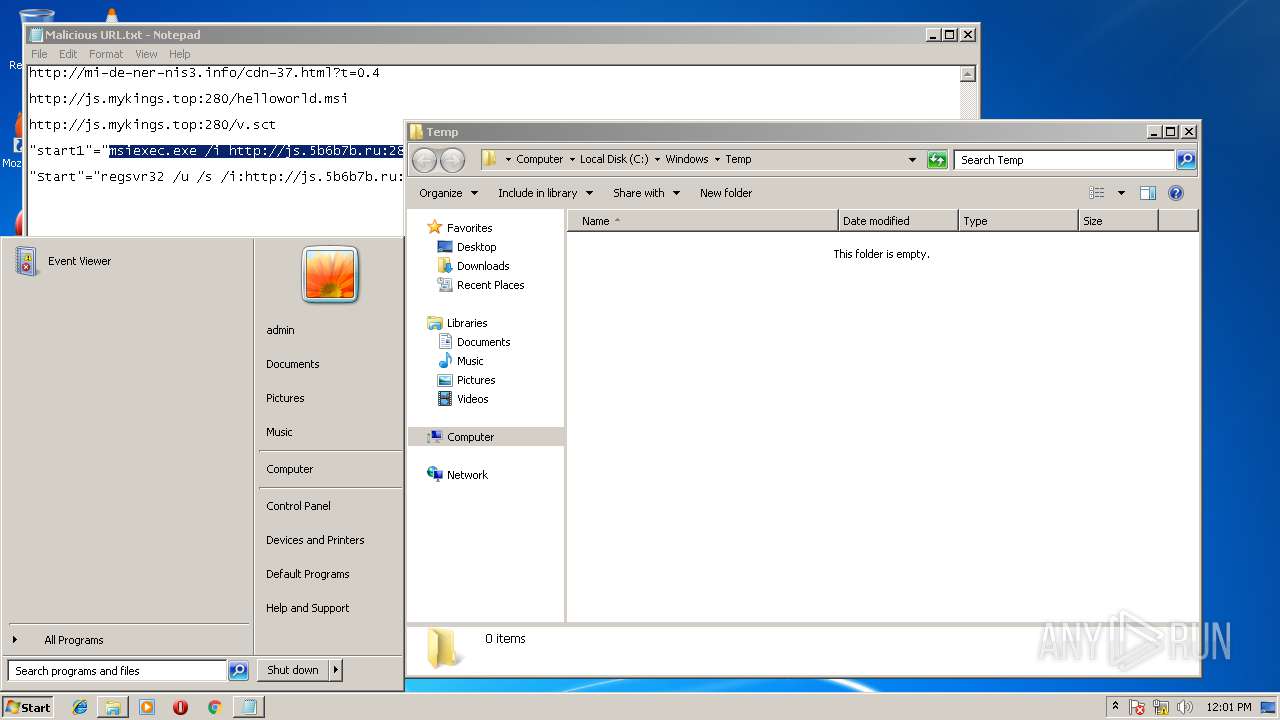Viewport: 1280px width, 720px height.
Task: Click the New folder button
Action: [726, 193]
